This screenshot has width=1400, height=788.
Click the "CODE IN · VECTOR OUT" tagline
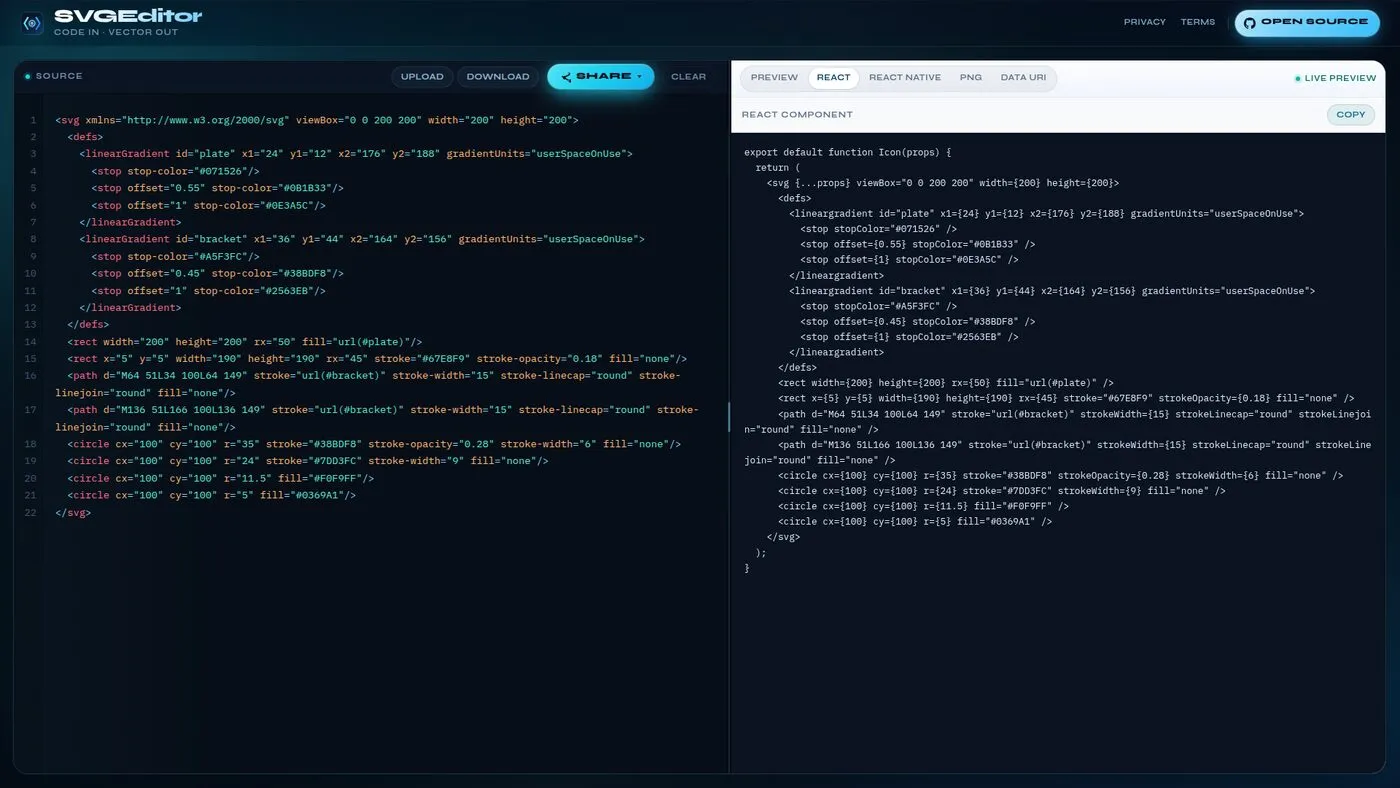pos(116,33)
